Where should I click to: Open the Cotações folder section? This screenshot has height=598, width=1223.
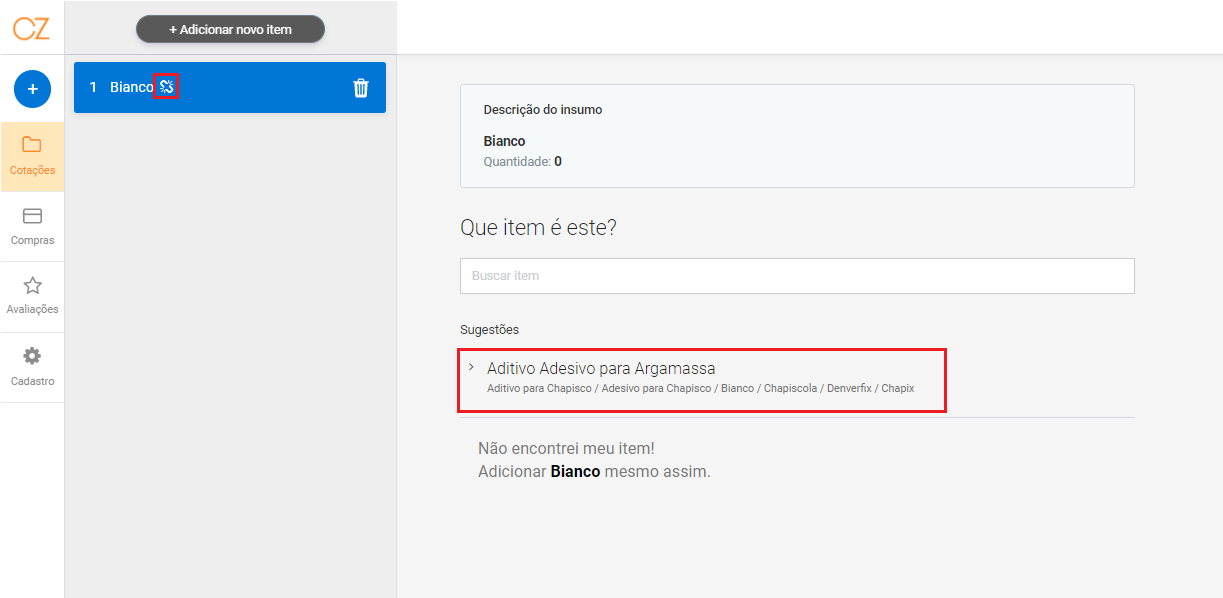32,157
